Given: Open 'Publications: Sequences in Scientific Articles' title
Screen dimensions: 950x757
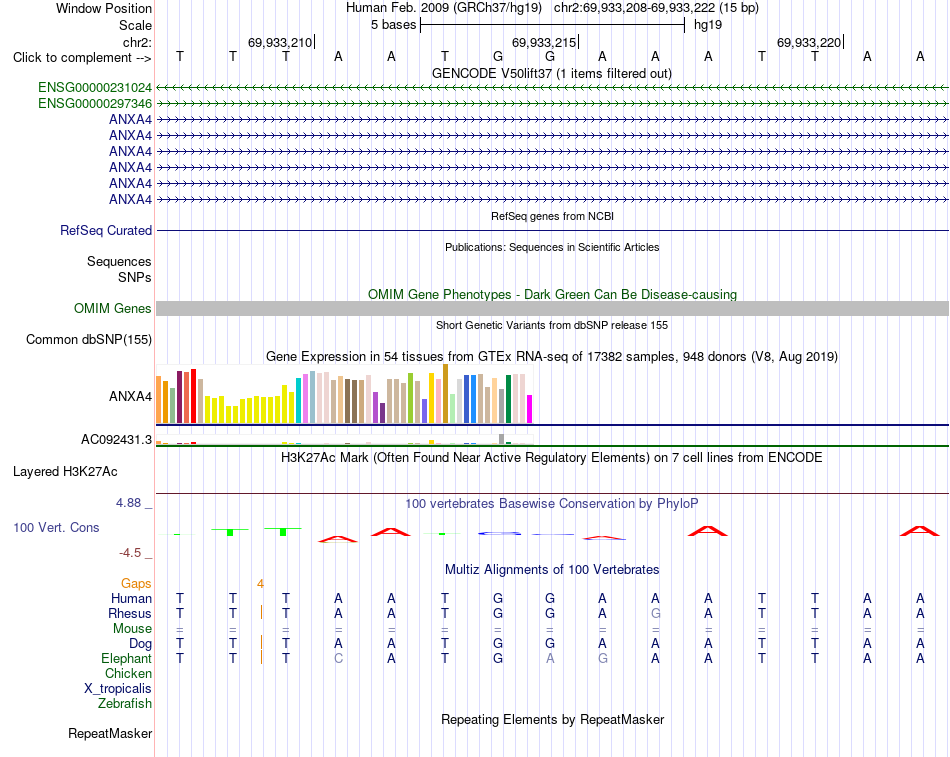Looking at the screenshot, I should click(552, 247).
